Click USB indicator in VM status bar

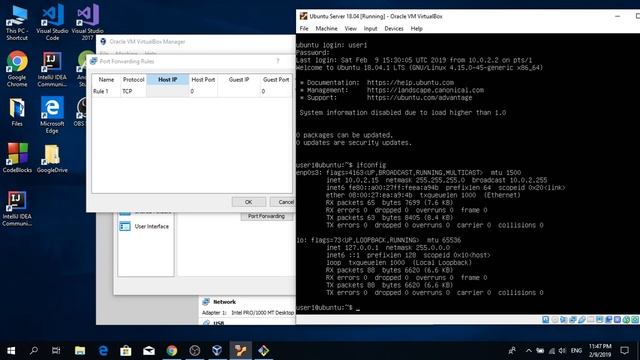(x=582, y=320)
